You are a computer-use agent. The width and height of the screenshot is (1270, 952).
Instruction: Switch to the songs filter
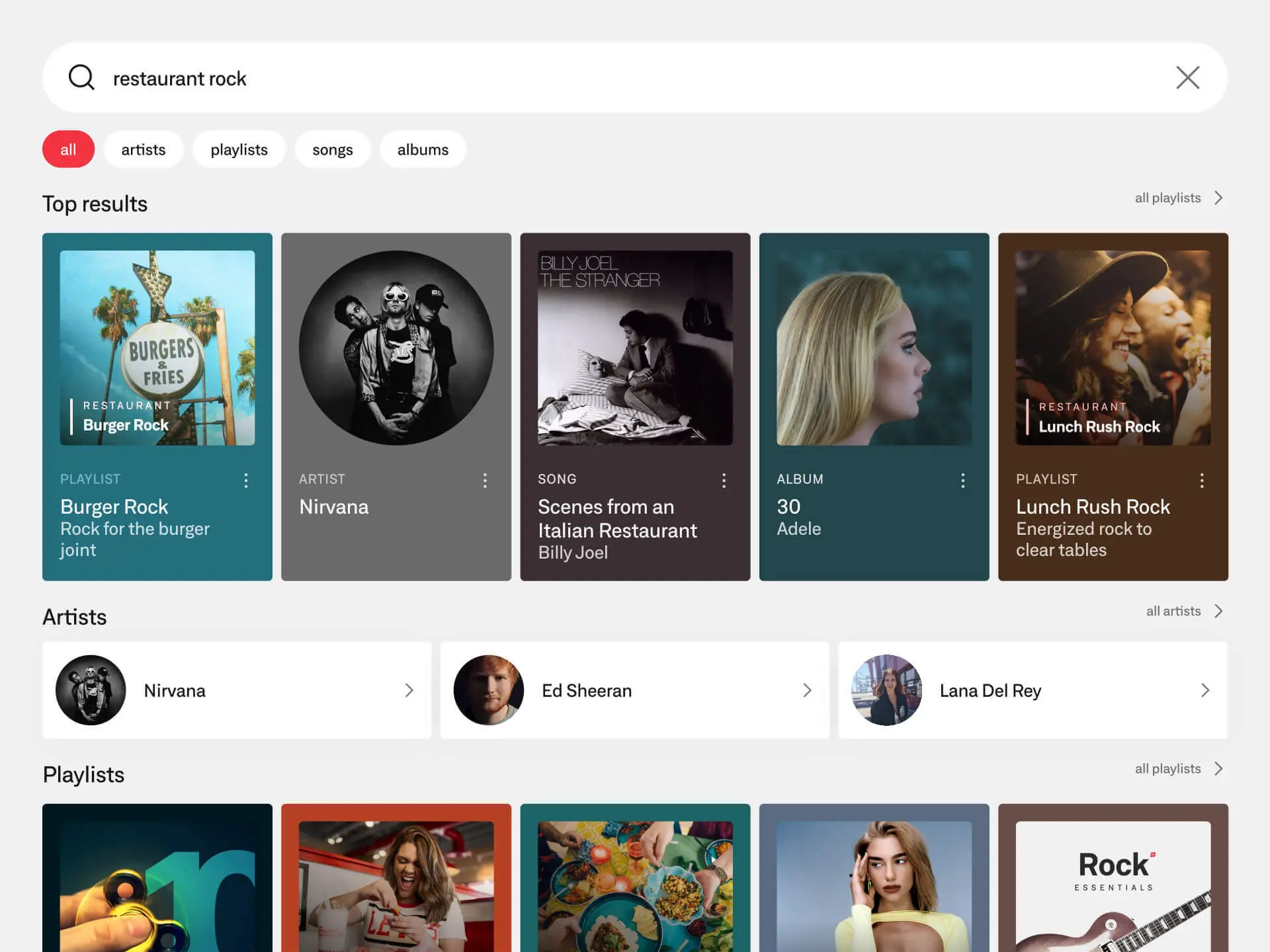click(332, 149)
